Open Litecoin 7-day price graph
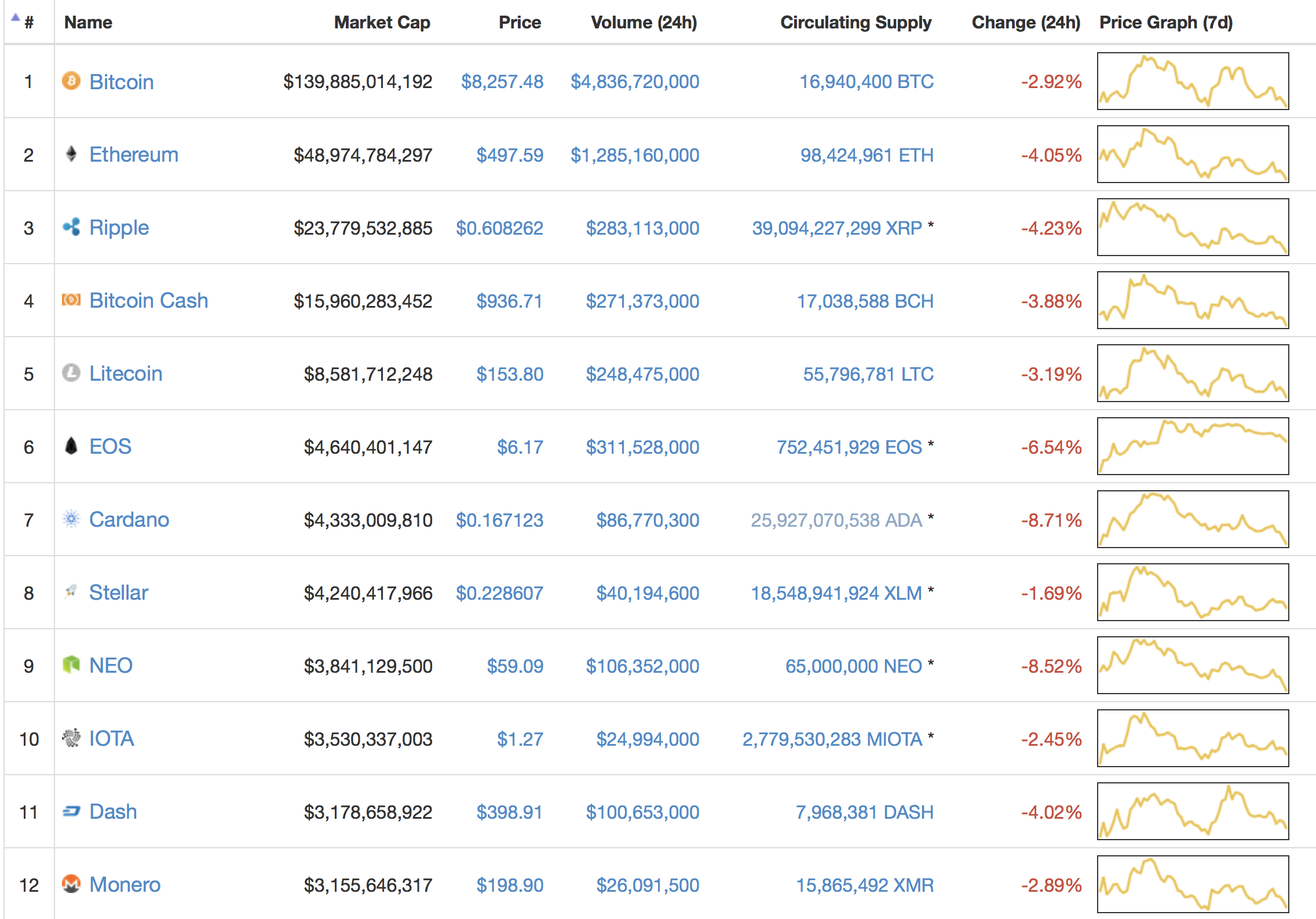Image resolution: width=1316 pixels, height=919 pixels. tap(1193, 373)
